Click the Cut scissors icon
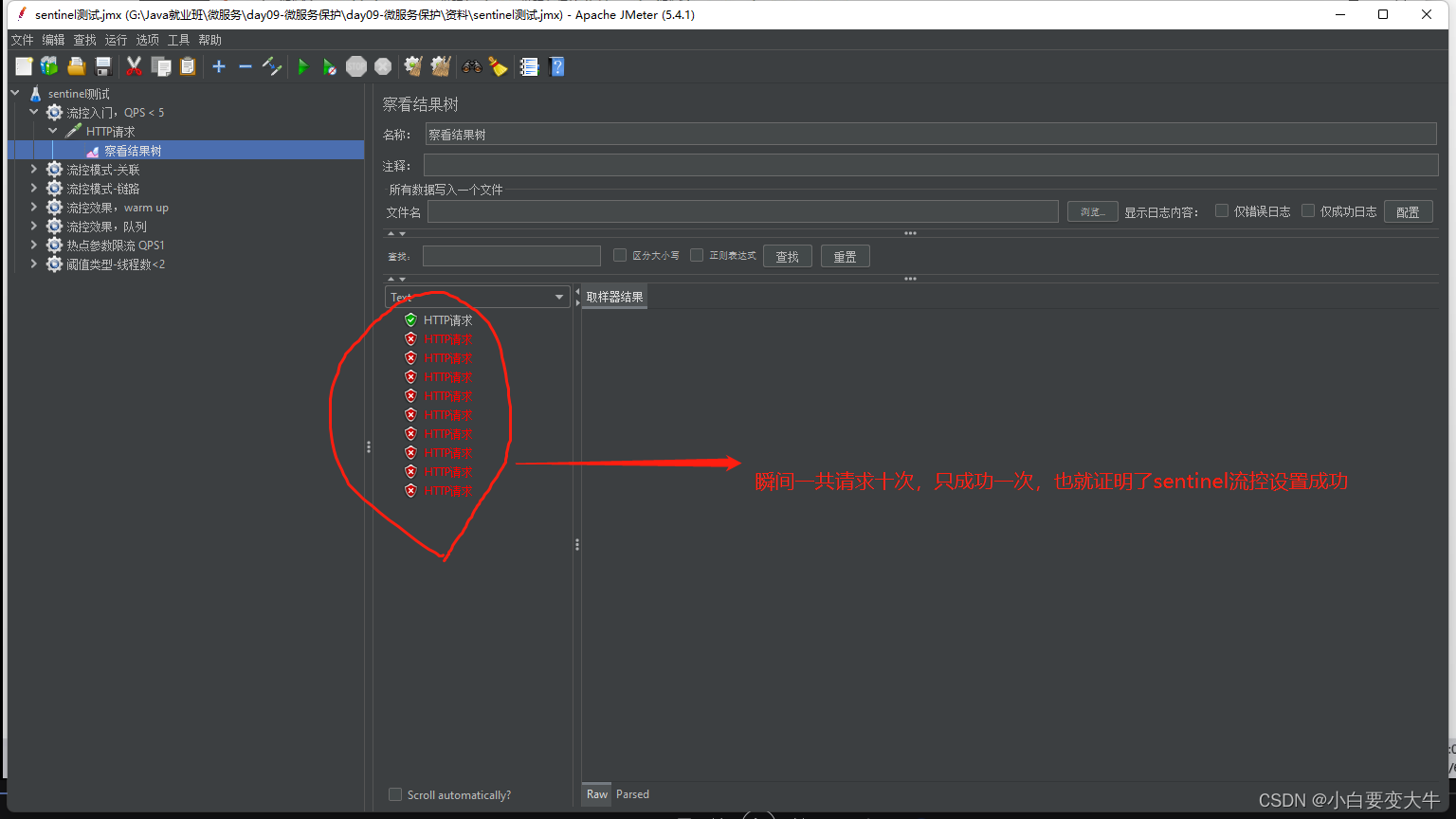This screenshot has height=819, width=1456. [134, 66]
